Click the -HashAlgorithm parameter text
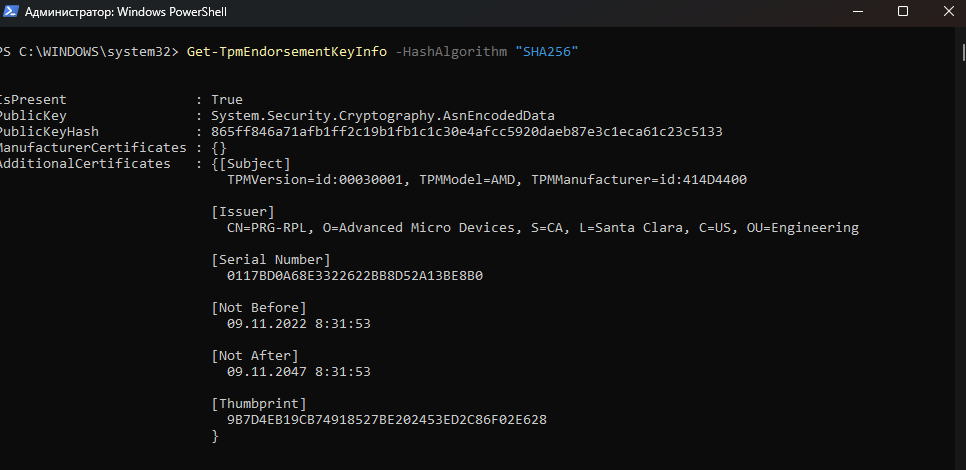This screenshot has height=470, width=966. [450, 52]
